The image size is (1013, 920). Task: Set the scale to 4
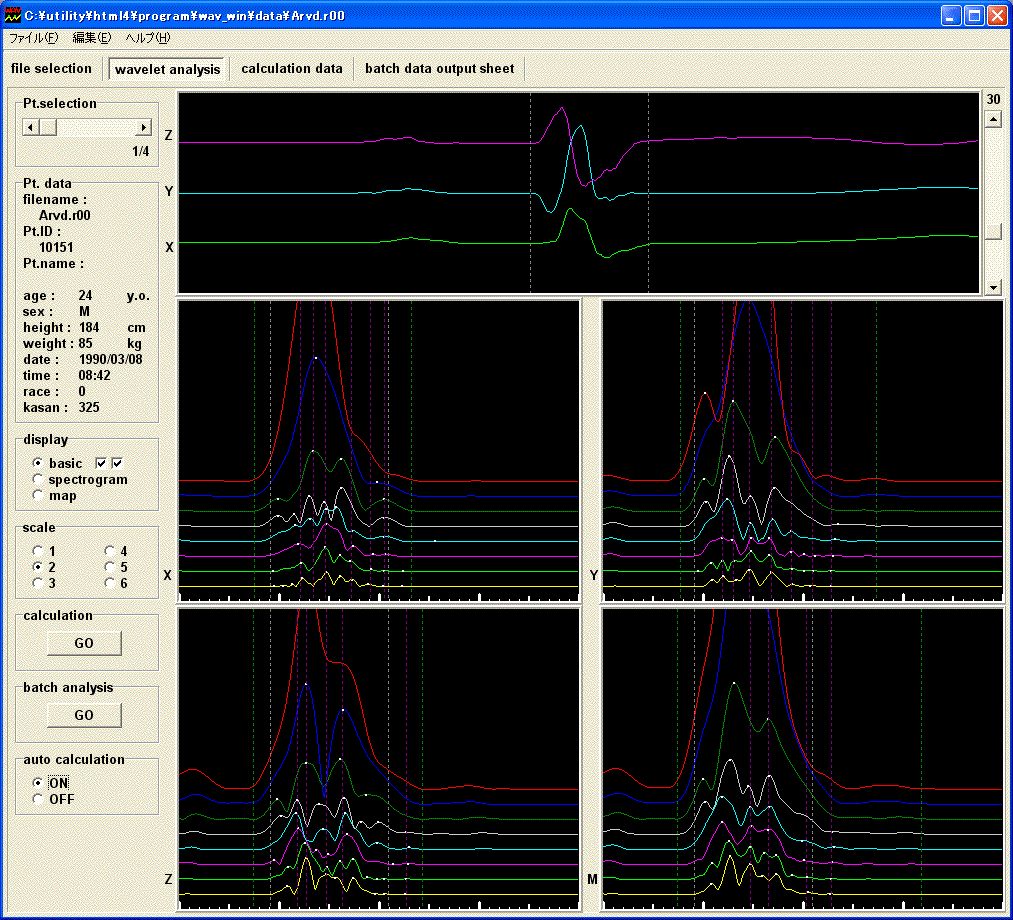(x=111, y=551)
